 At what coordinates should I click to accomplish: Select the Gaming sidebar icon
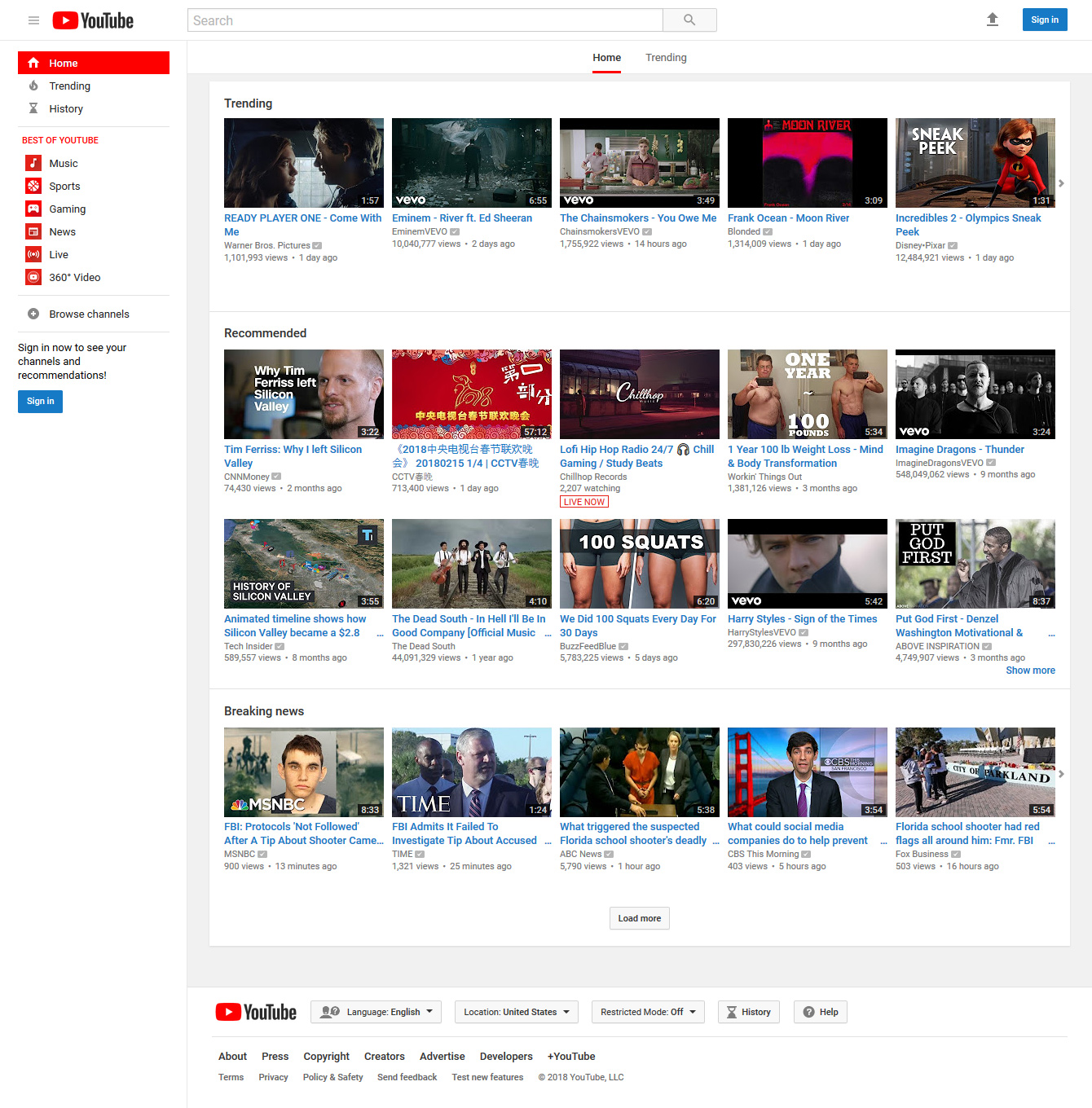[x=33, y=209]
